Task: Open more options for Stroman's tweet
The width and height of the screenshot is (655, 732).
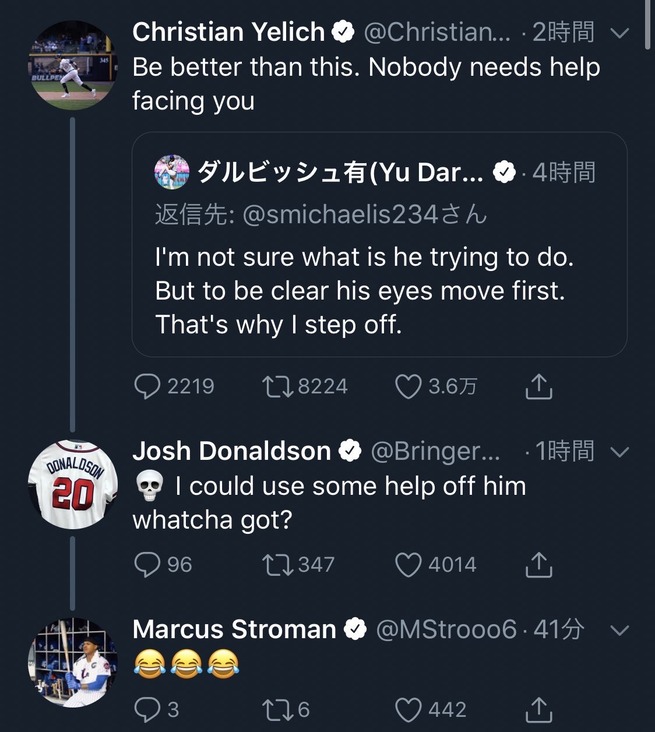Action: coord(619,630)
